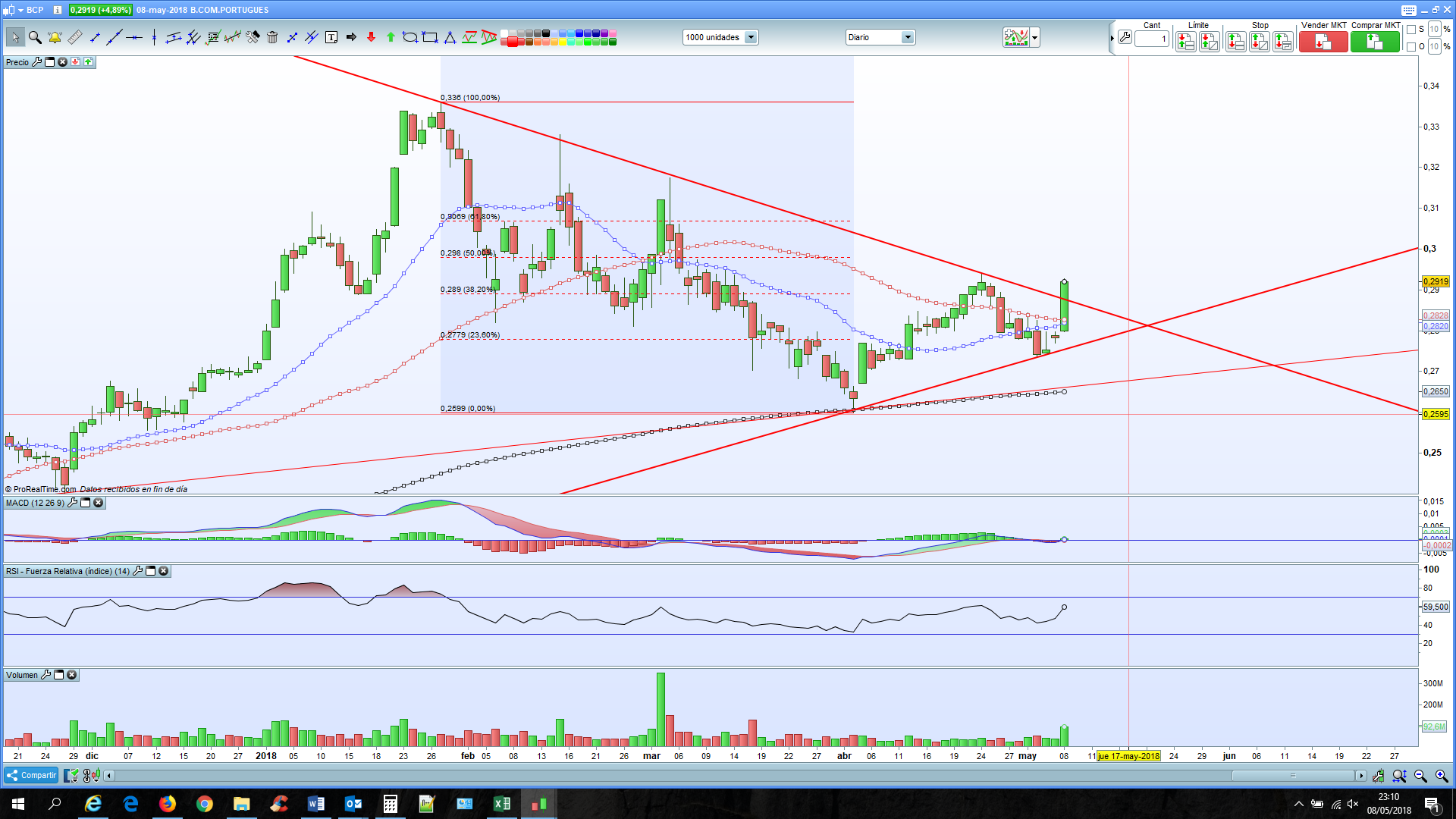1456x819 pixels.
Task: Select the ruler measurement tool
Action: coord(74,37)
